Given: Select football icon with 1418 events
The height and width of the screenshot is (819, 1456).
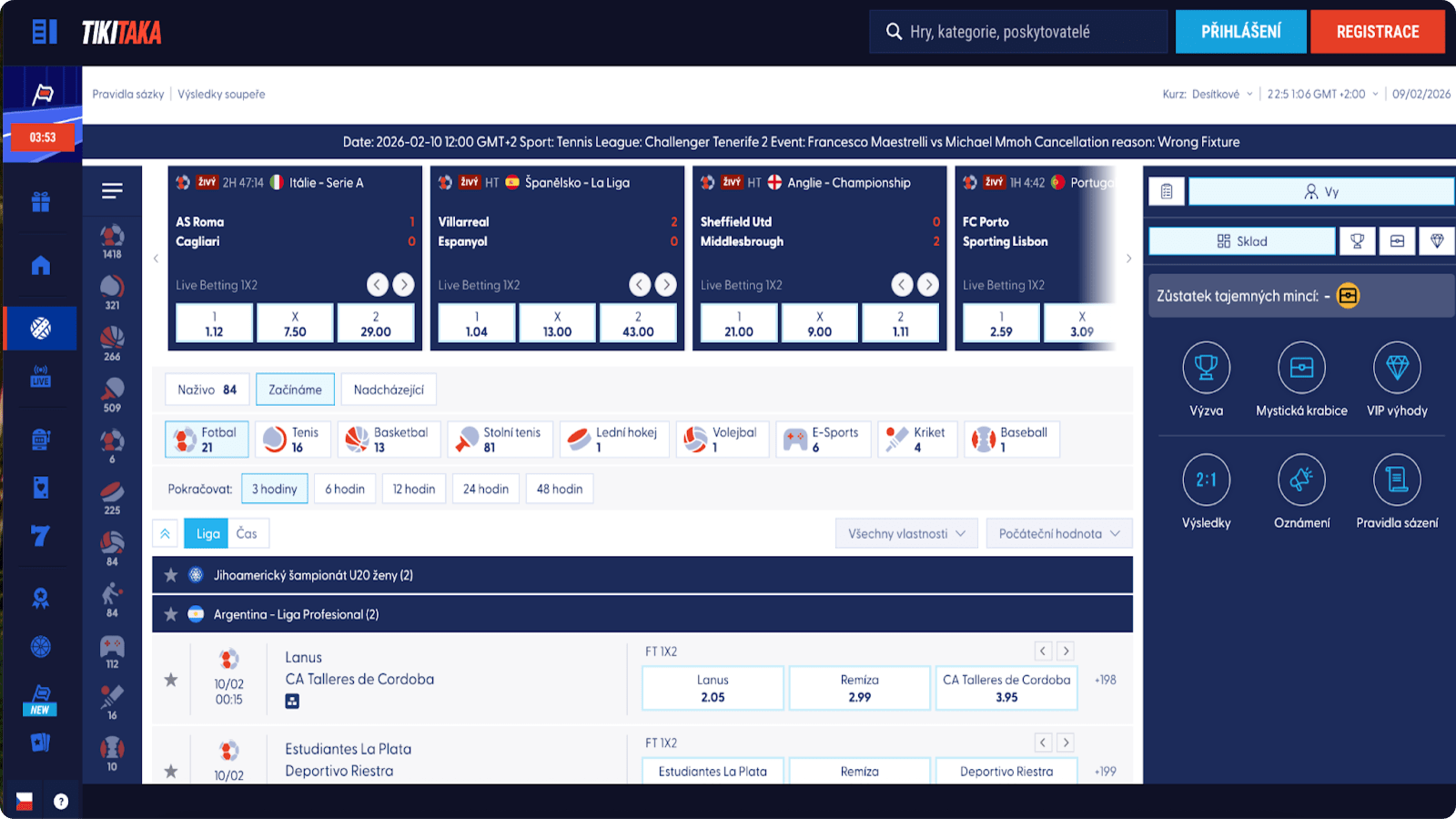Looking at the screenshot, I should pos(112,241).
